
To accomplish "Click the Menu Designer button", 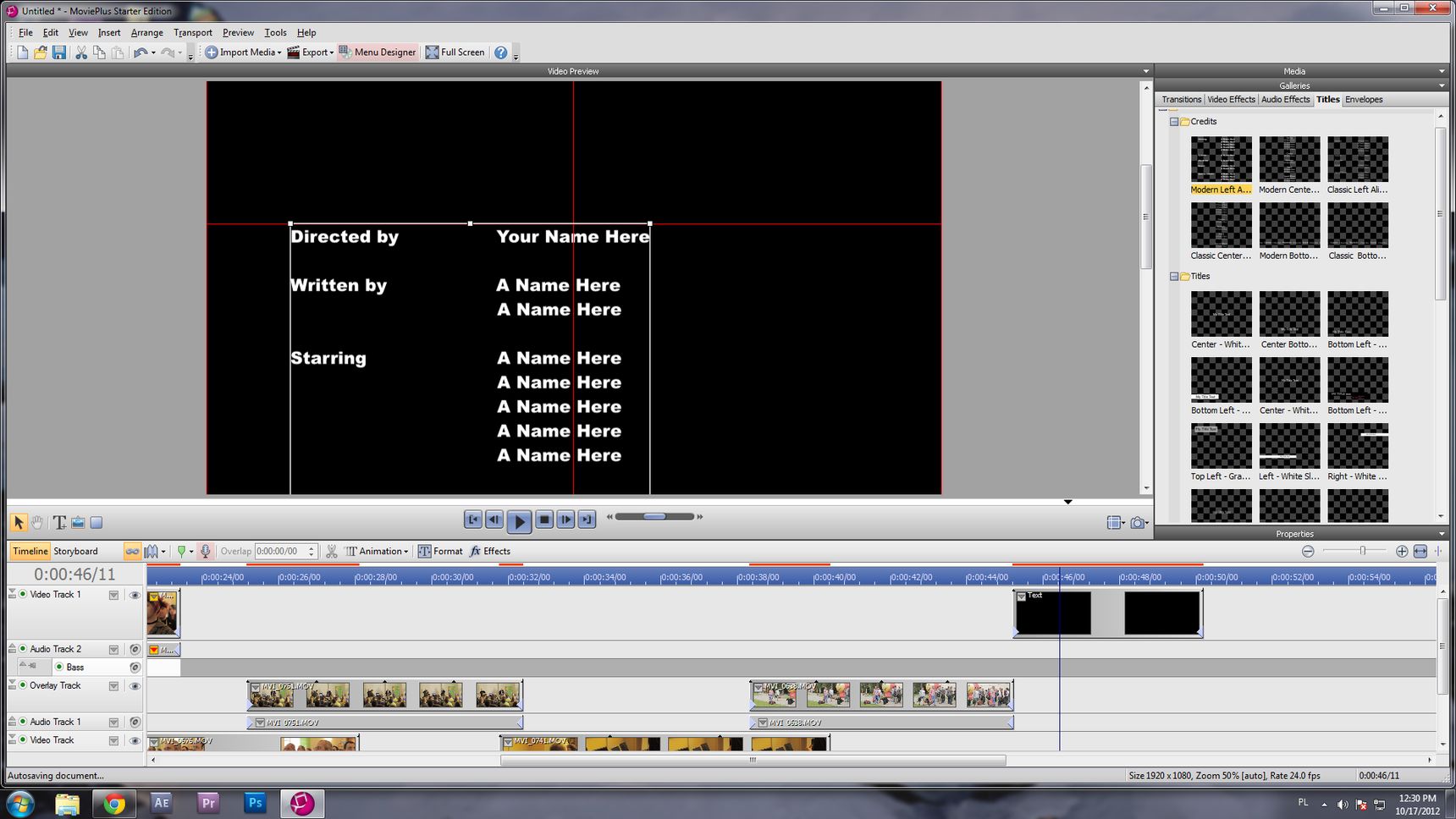I will (378, 52).
